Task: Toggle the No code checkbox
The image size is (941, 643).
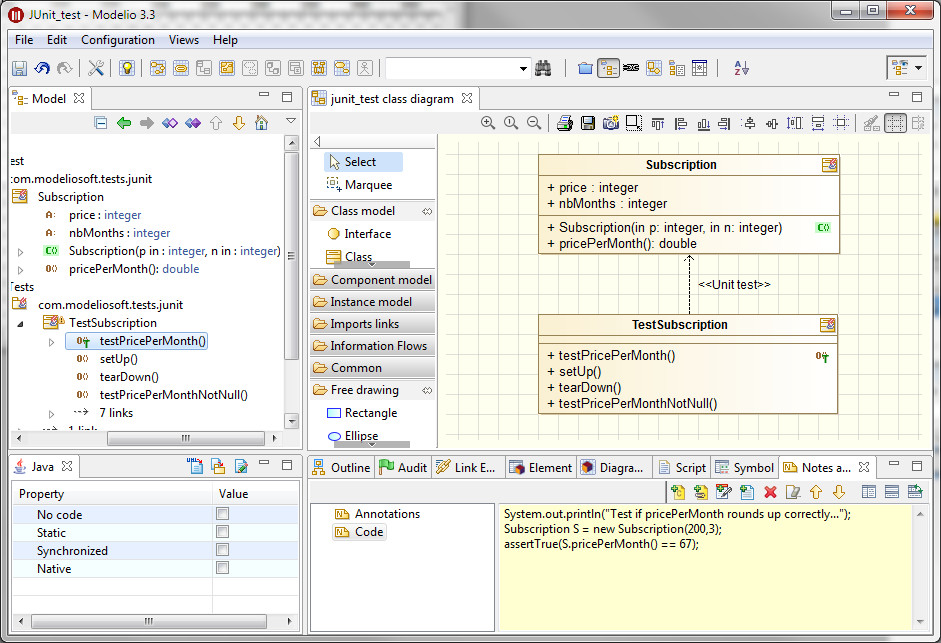Action: tap(223, 514)
